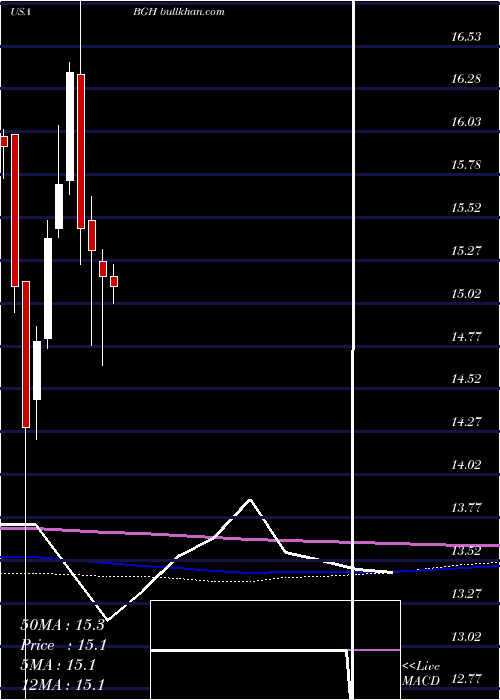Click the 13.02 price axis label
Viewport: 500px width, 700px height.
[x=466, y=637]
